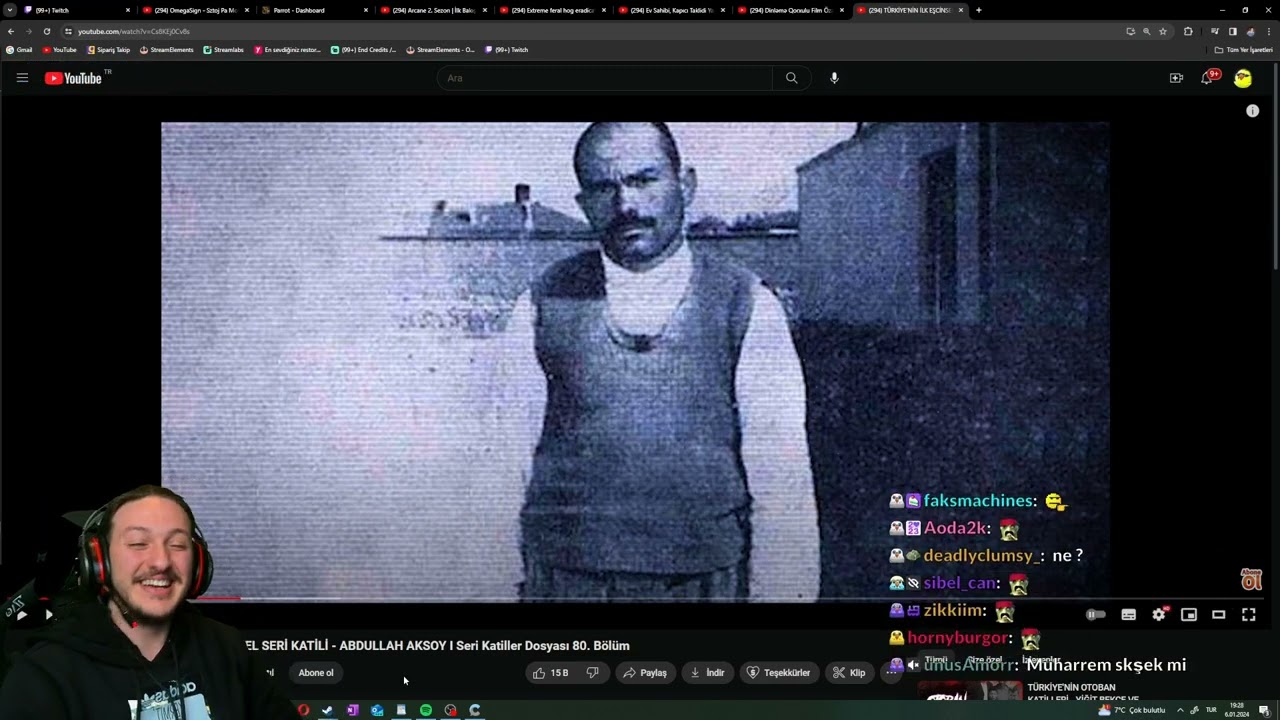Open 'Sipariş Takip' bookmark
The height and width of the screenshot is (720, 1280).
pos(109,50)
